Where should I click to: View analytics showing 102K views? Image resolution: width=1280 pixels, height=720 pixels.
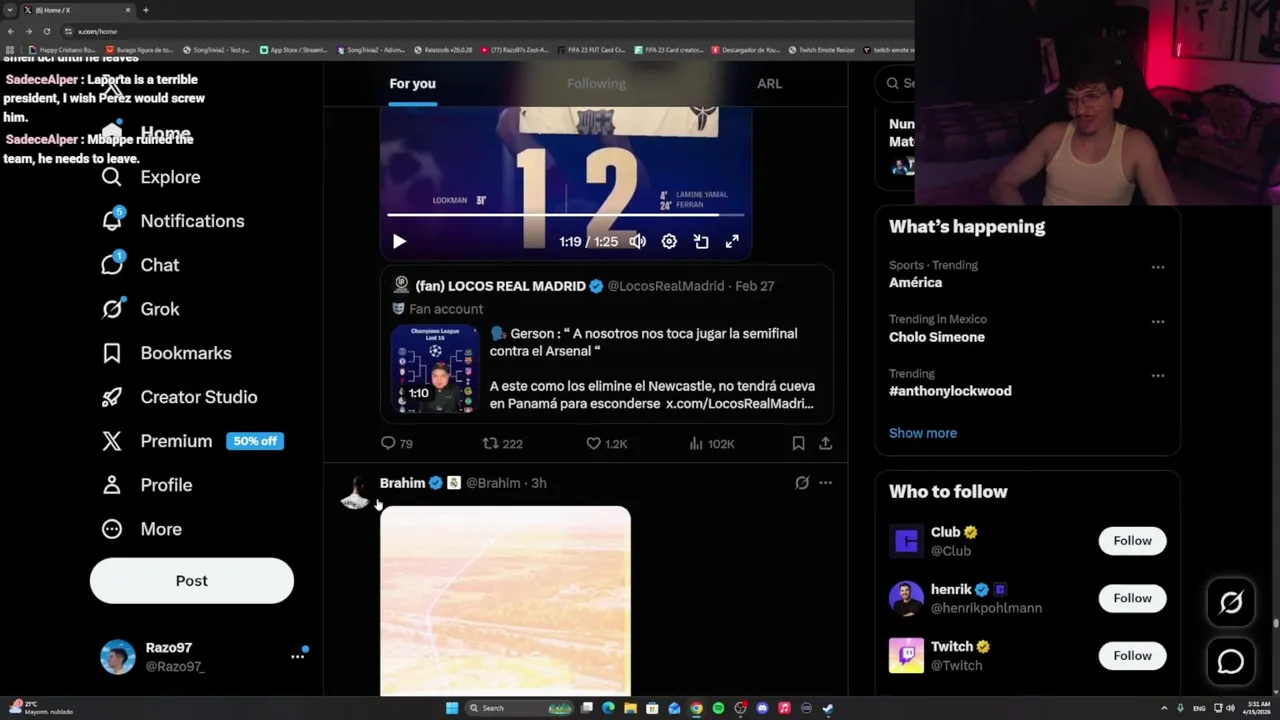click(x=711, y=443)
